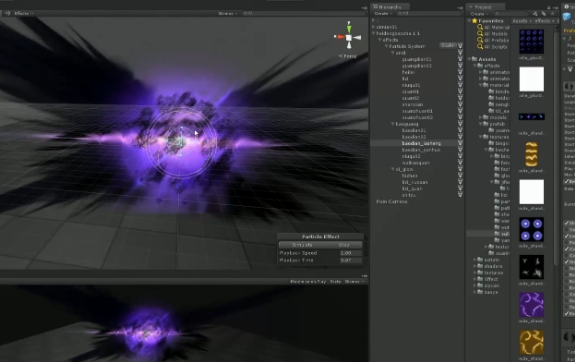Image resolution: width=575 pixels, height=362 pixels.
Task: Collapse the Assets root folder
Action: coord(469,59)
